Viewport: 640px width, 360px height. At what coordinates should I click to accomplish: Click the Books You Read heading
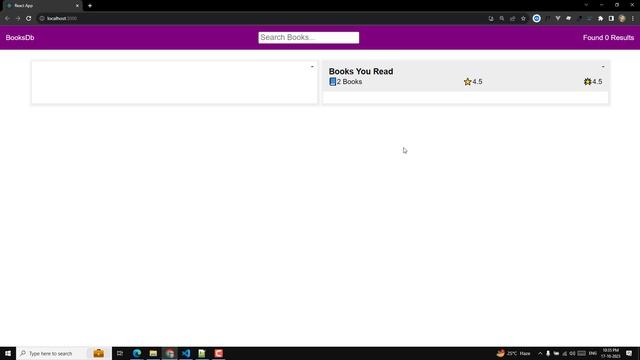[x=361, y=71]
